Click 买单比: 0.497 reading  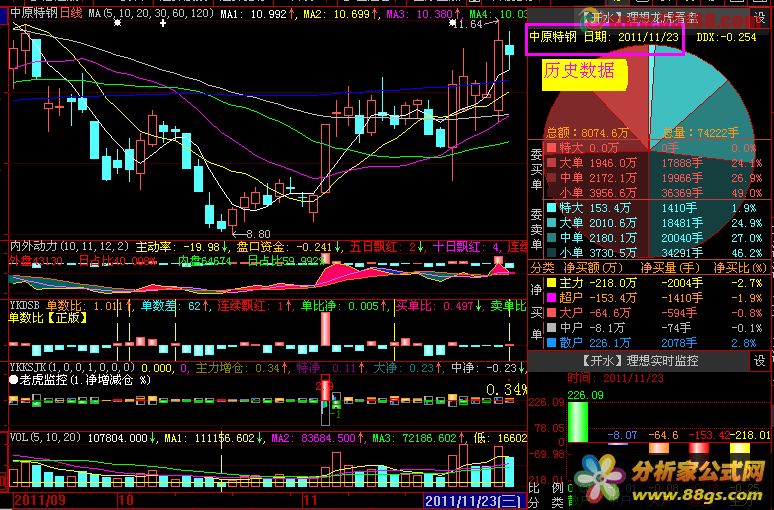point(439,306)
